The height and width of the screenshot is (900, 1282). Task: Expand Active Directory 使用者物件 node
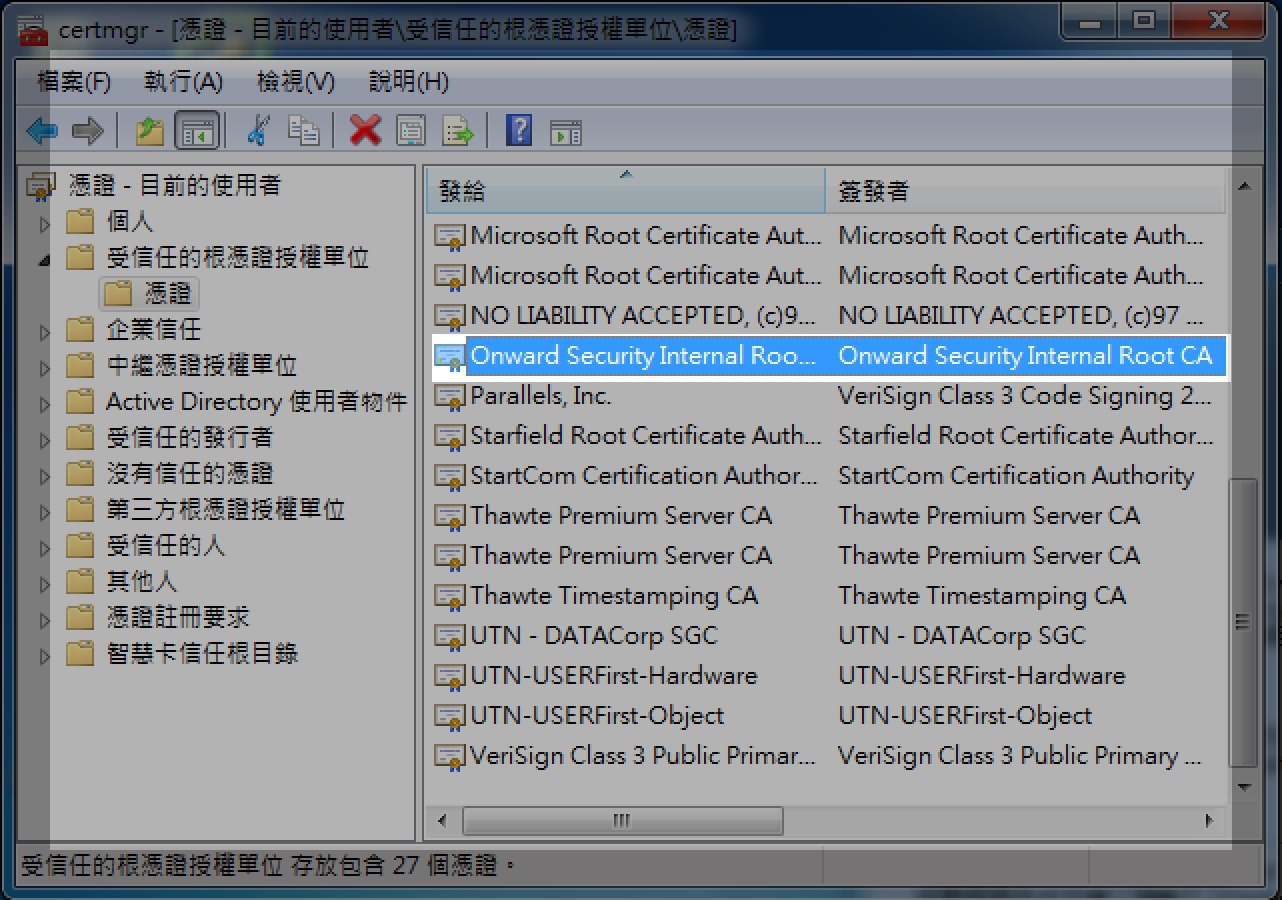(x=45, y=404)
